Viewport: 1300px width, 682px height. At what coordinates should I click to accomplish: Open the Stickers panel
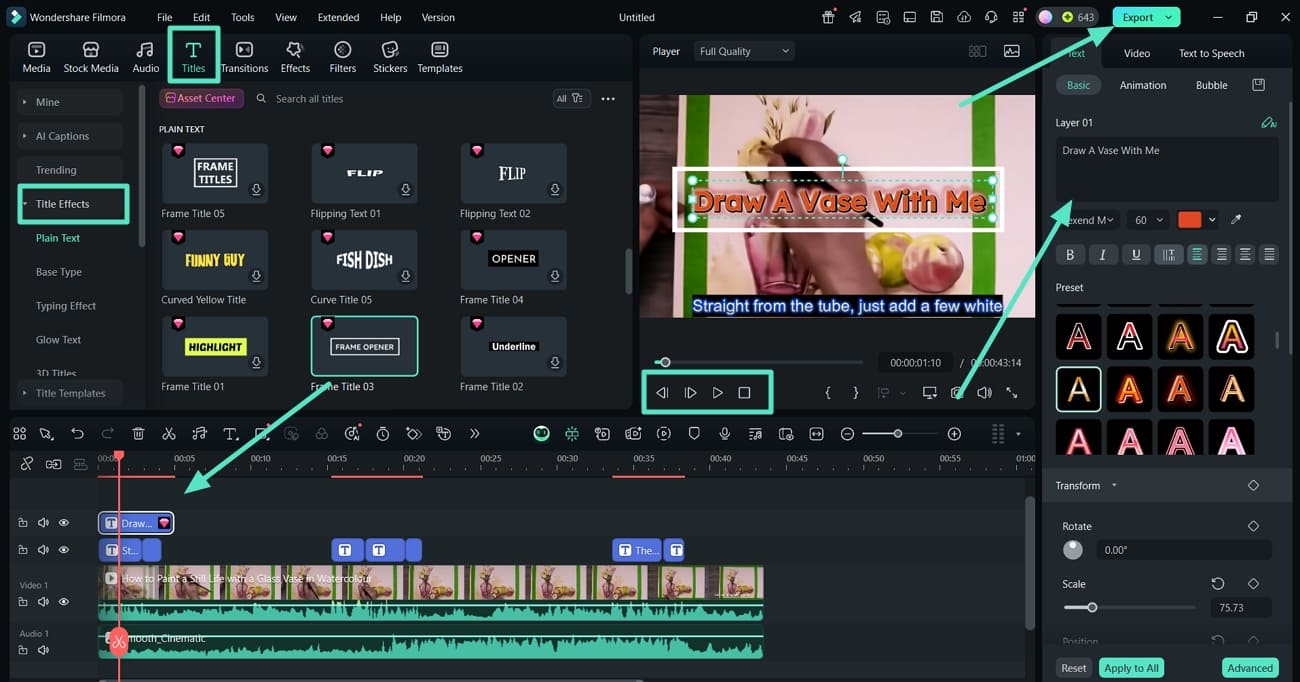point(390,57)
